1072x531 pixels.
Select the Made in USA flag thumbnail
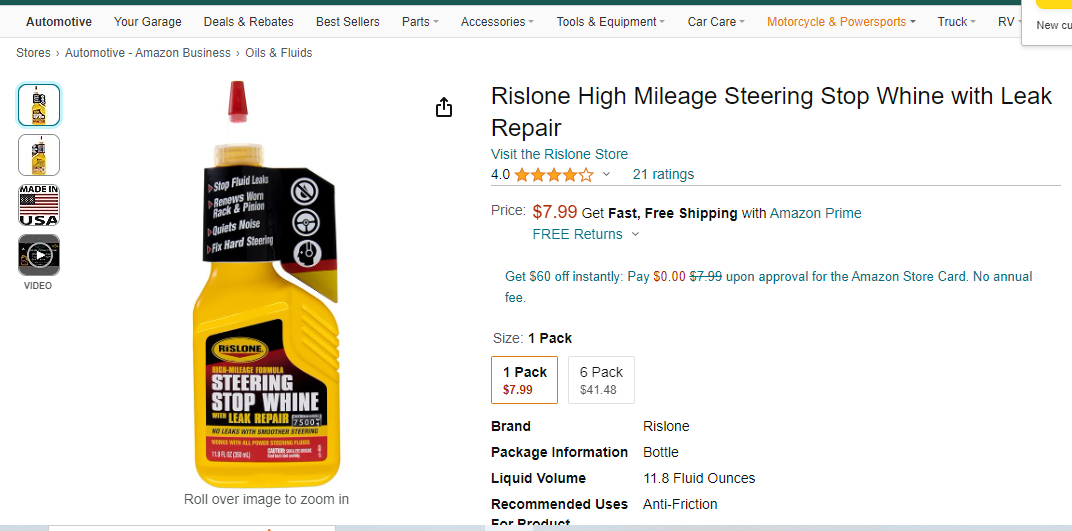[39, 205]
